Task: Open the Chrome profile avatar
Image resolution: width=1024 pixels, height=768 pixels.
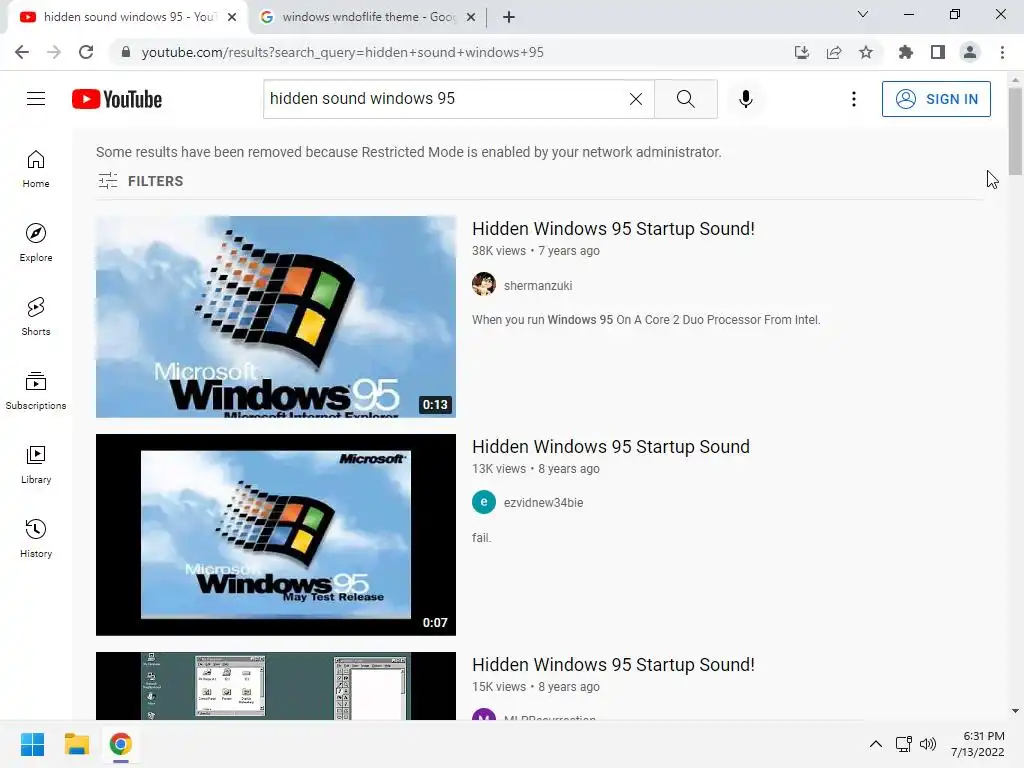Action: click(x=970, y=52)
